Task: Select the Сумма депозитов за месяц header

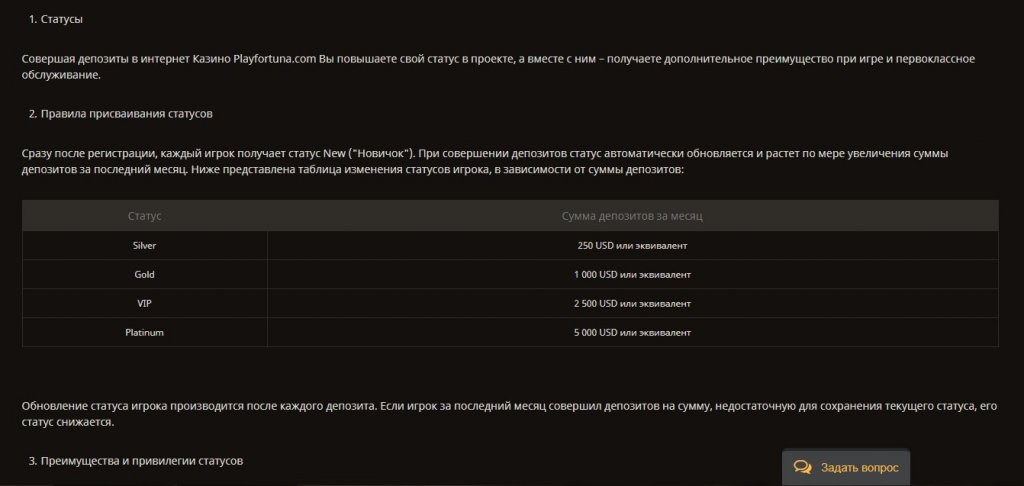Action: pos(632,216)
